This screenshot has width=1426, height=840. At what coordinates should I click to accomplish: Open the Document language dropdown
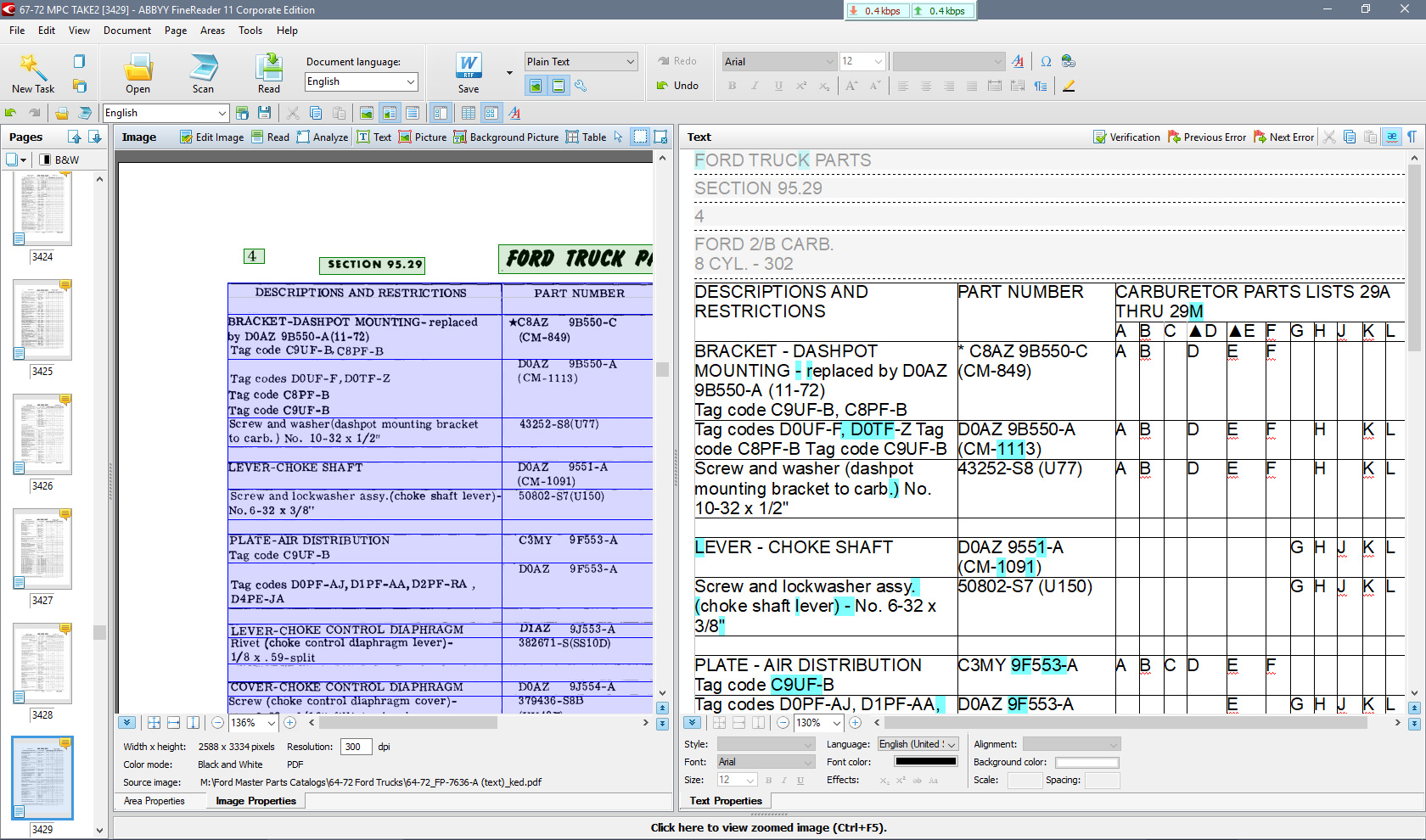tap(362, 81)
